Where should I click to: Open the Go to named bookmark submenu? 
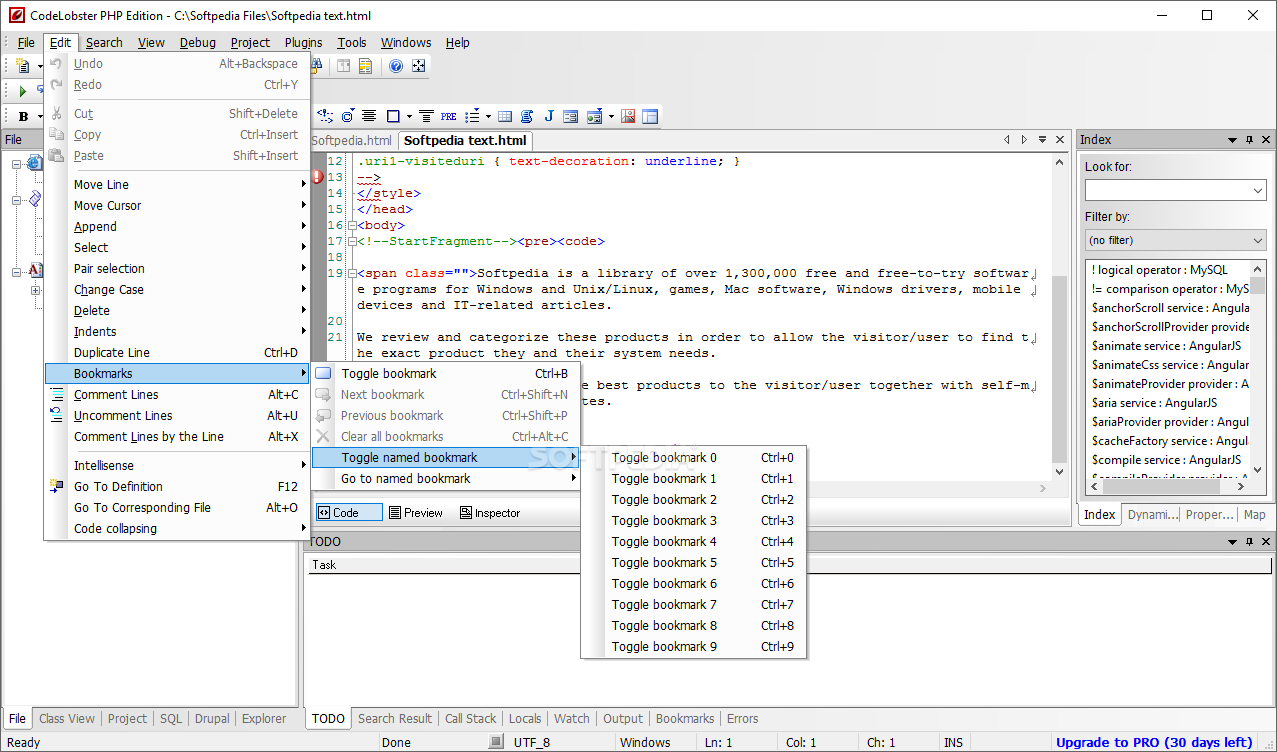[445, 479]
